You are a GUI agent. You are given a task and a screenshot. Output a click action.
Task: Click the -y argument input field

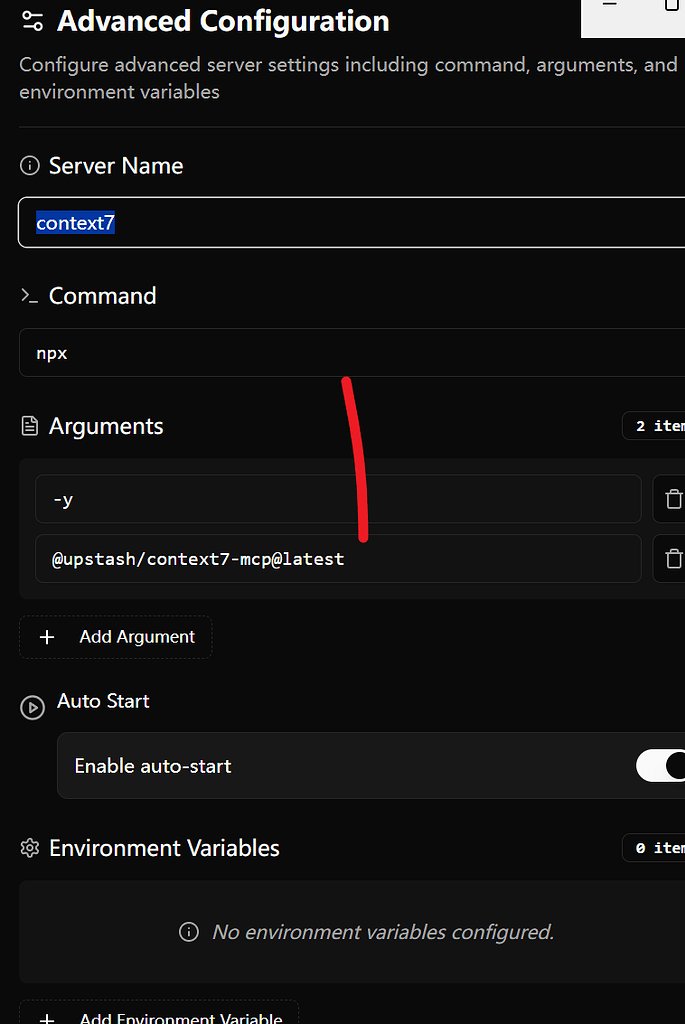pyautogui.click(x=338, y=499)
